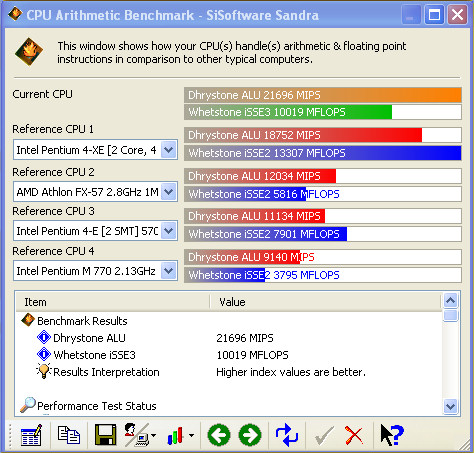Click the 10019 MFLOPS value cell
Image resolution: width=474 pixels, height=453 pixels.
click(x=252, y=355)
